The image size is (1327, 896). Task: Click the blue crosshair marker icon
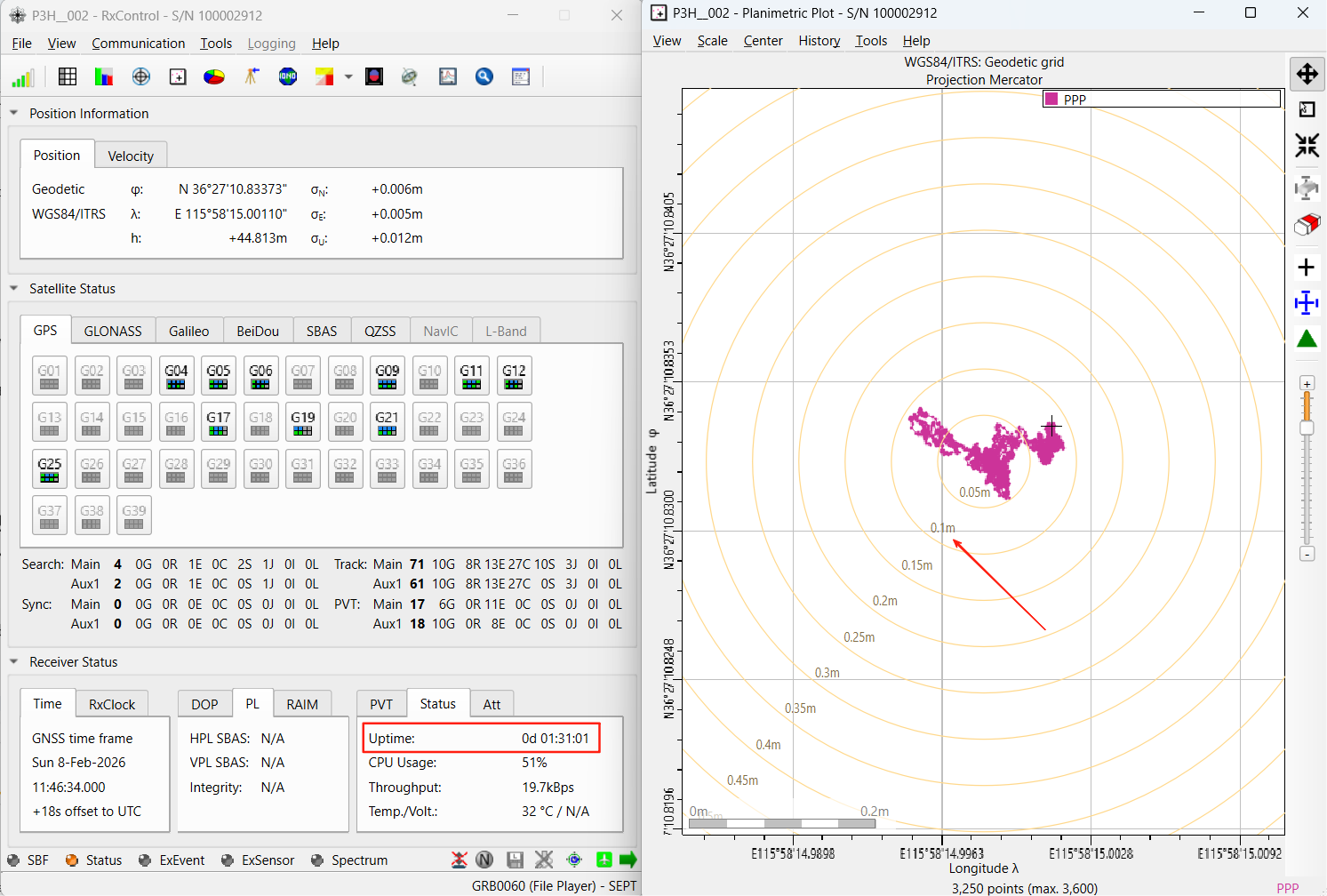point(1307,303)
